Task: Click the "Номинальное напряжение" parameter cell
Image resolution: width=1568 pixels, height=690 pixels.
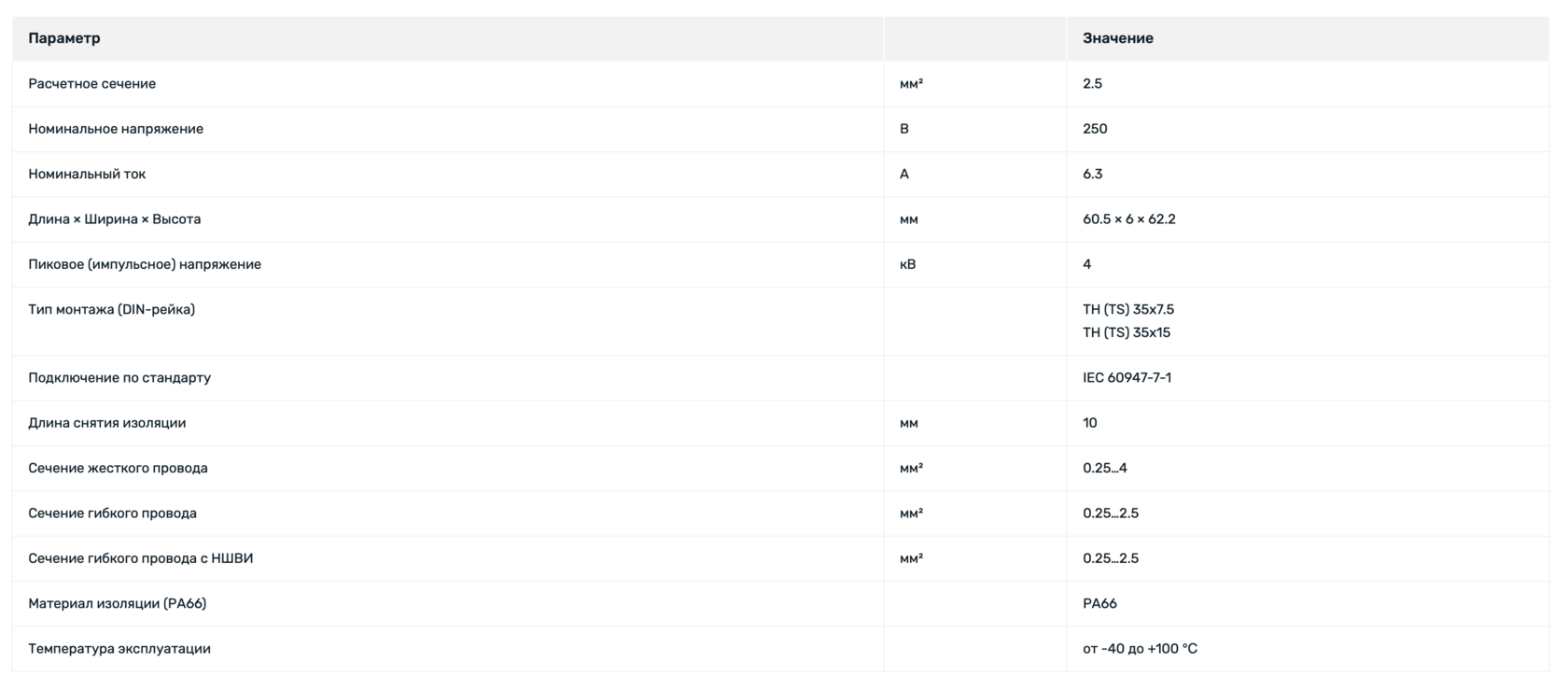Action: pos(116,129)
